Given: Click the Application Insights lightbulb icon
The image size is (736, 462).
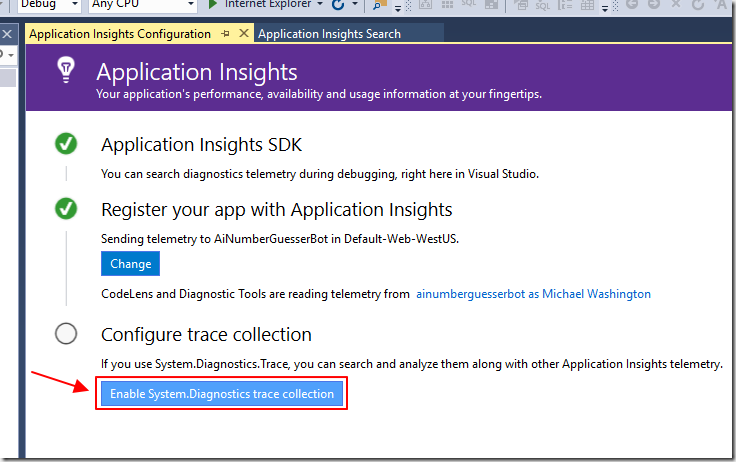Looking at the screenshot, I should 66,70.
